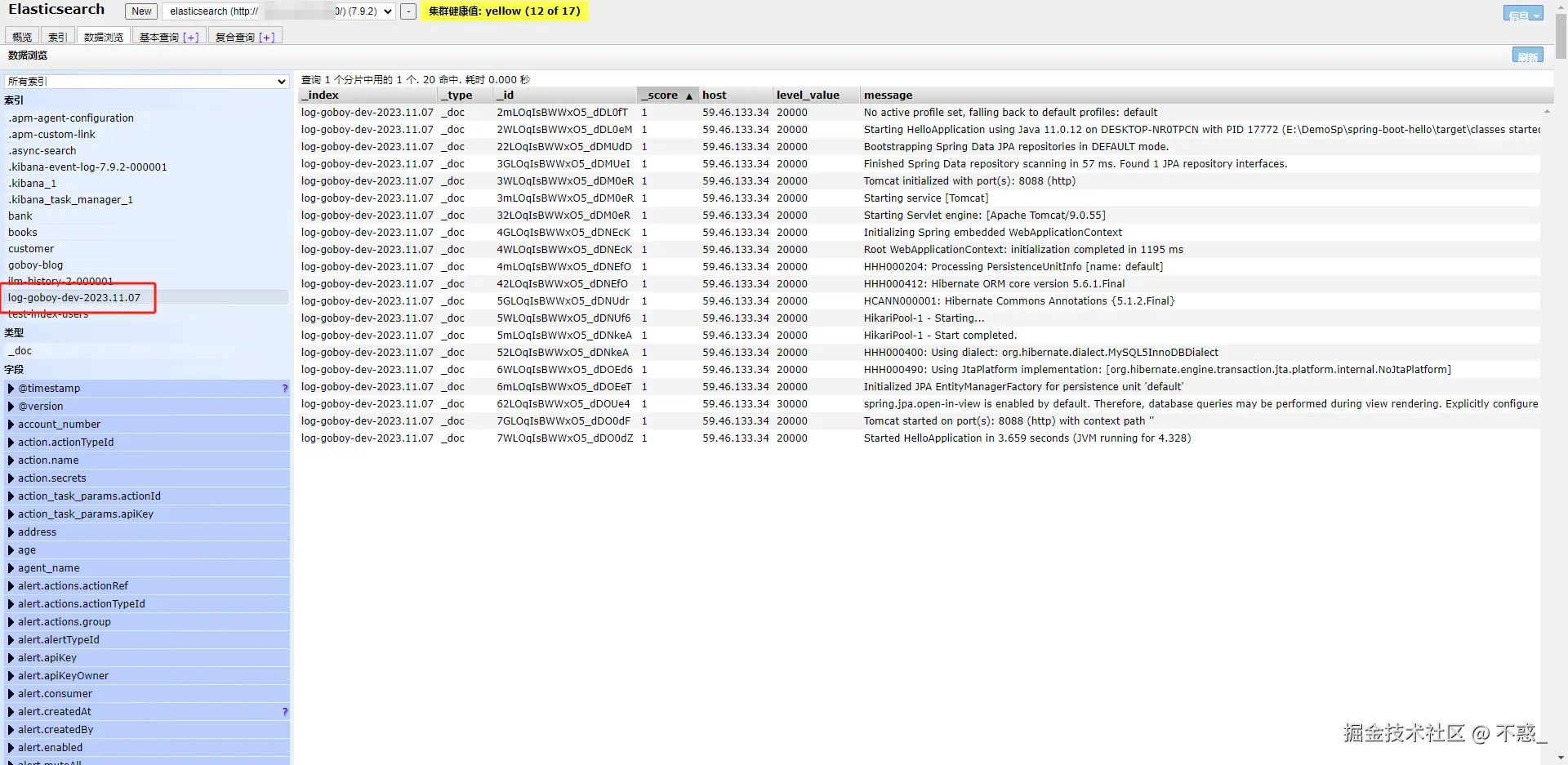Open the 所有索引 index dropdown
Image resolution: width=1568 pixels, height=765 pixels.
click(x=147, y=82)
